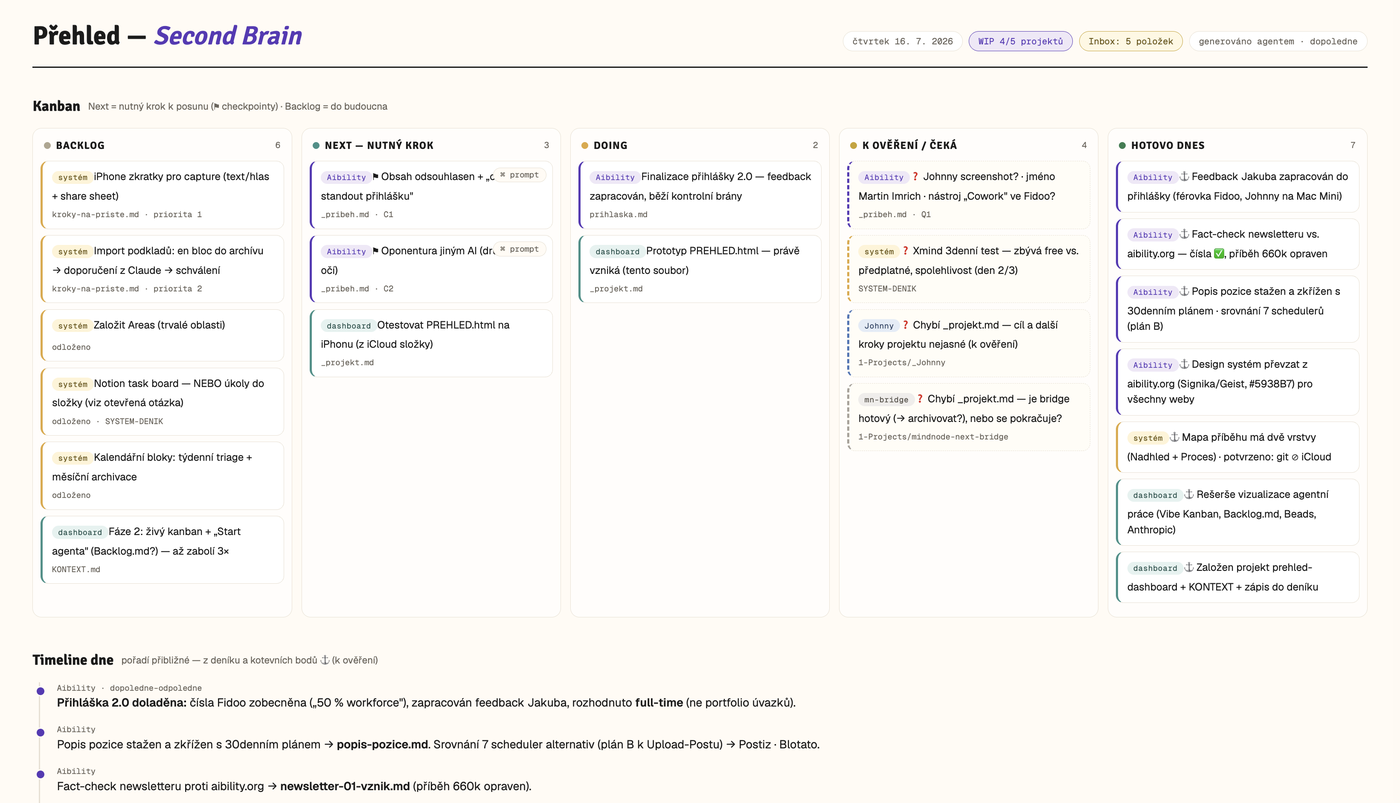Click the systém tag on Xmind 3denní test card
The height and width of the screenshot is (803, 1400).
[879, 251]
